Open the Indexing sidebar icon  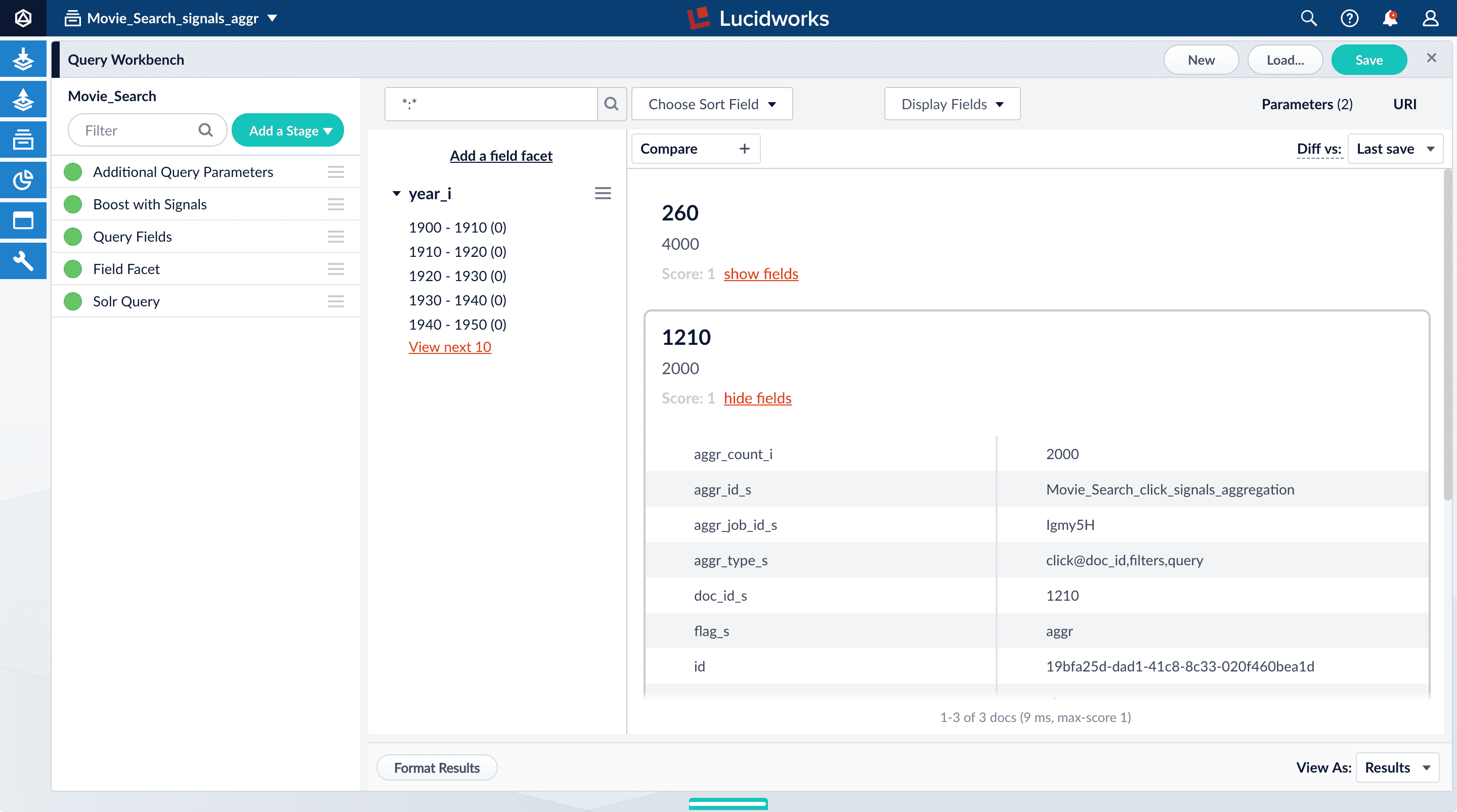pyautogui.click(x=23, y=59)
